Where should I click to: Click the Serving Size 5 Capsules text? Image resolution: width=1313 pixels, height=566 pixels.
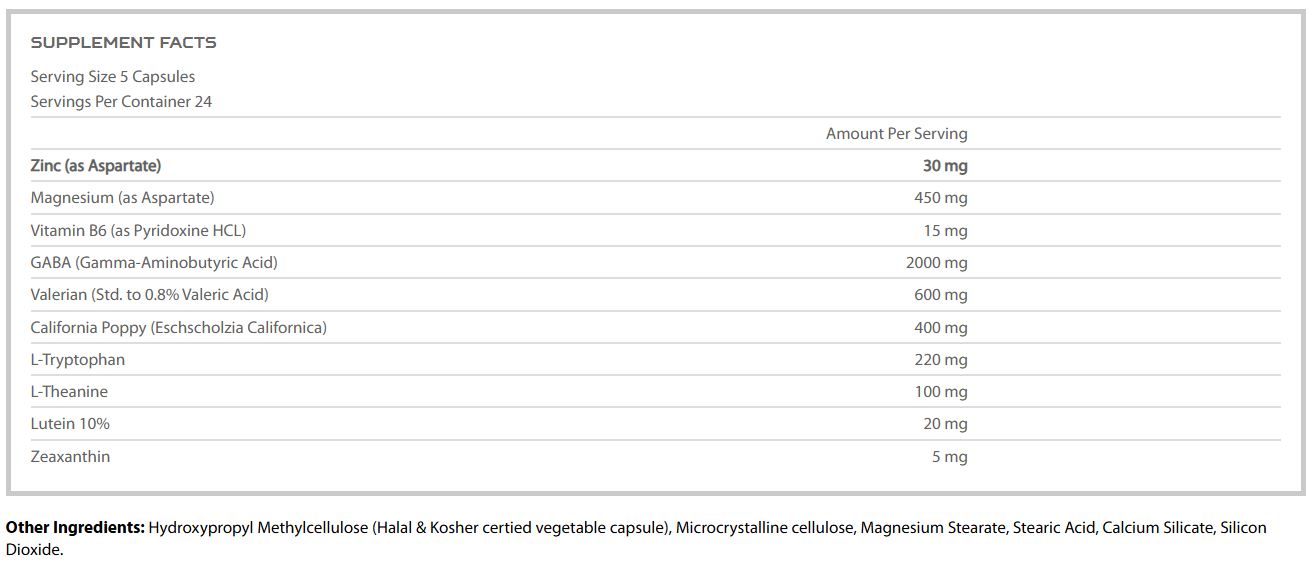(x=113, y=77)
